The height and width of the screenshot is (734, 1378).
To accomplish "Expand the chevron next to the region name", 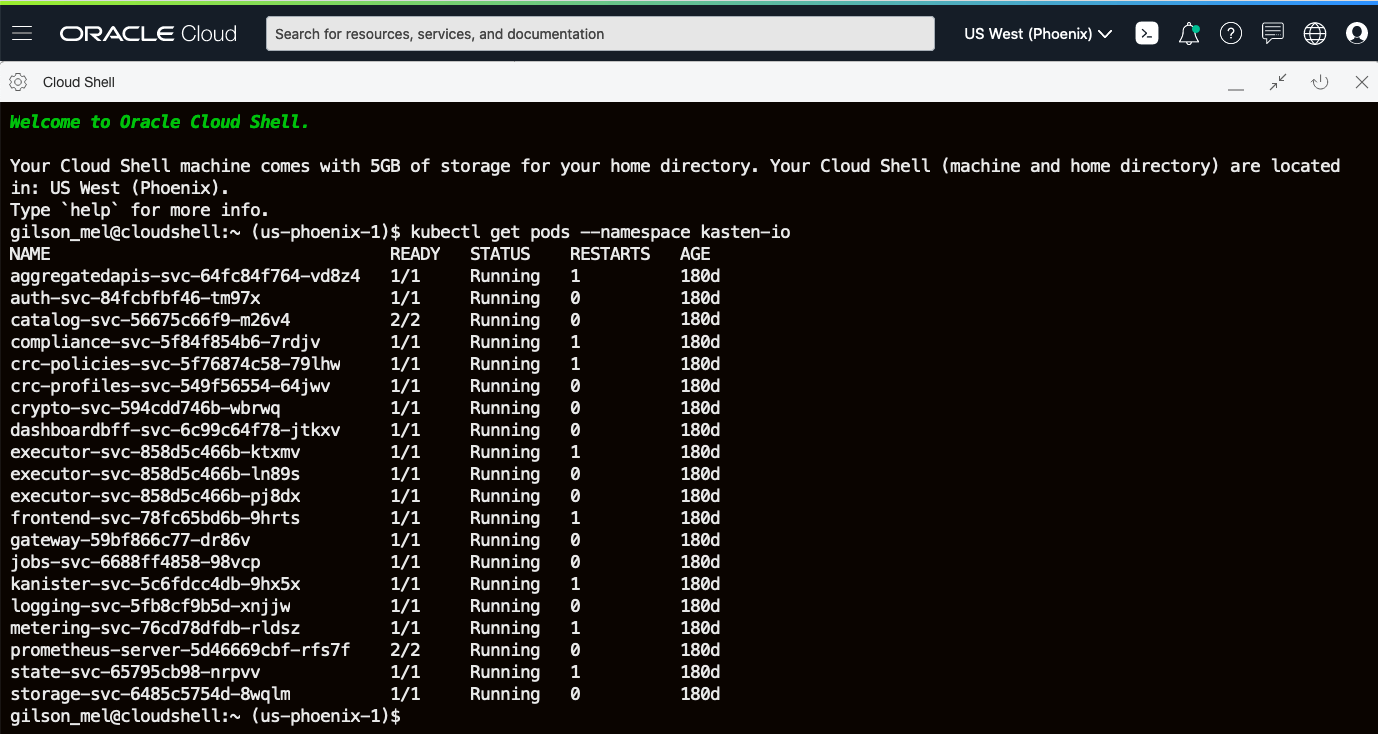I will tap(1105, 33).
